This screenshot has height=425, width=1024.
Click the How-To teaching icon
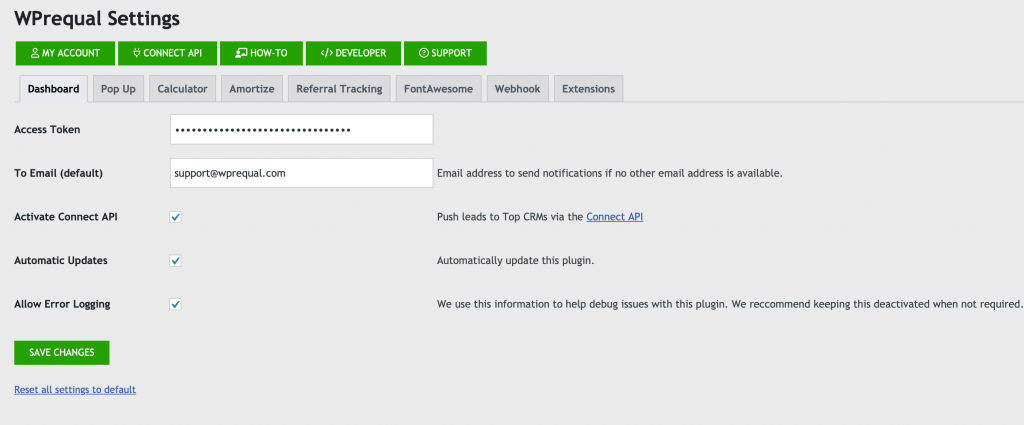coord(242,54)
